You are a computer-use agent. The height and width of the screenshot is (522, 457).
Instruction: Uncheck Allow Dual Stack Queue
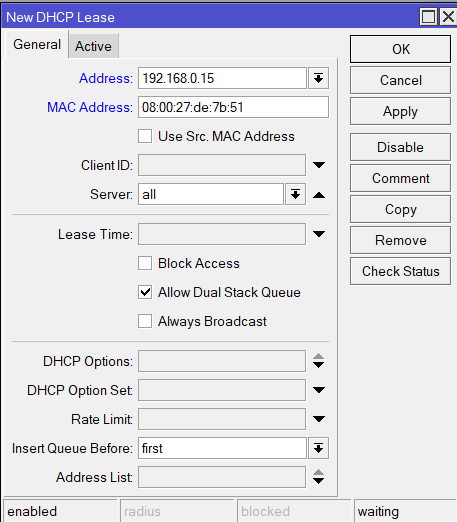(145, 292)
